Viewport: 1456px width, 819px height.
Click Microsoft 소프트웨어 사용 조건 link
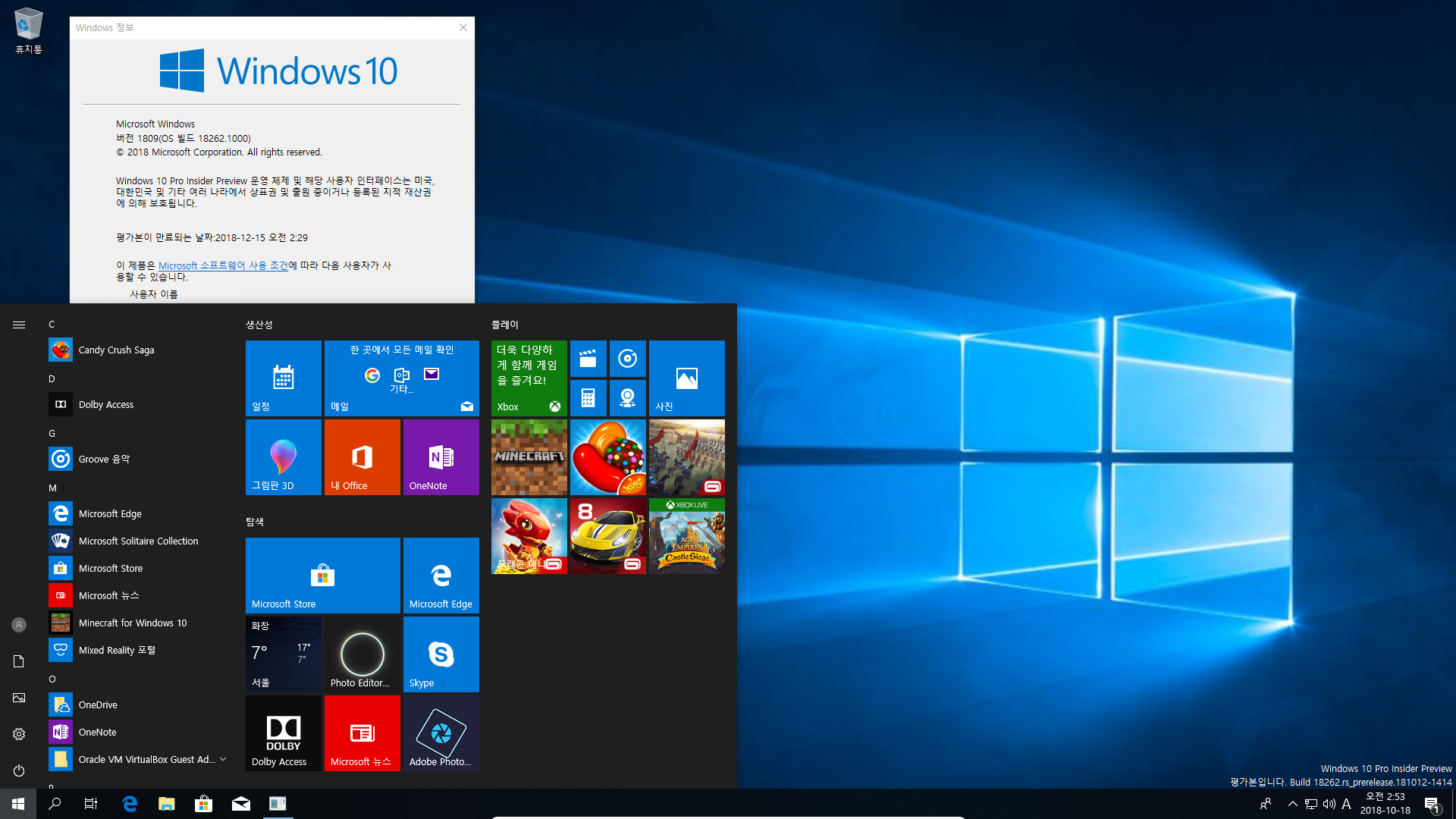222,265
